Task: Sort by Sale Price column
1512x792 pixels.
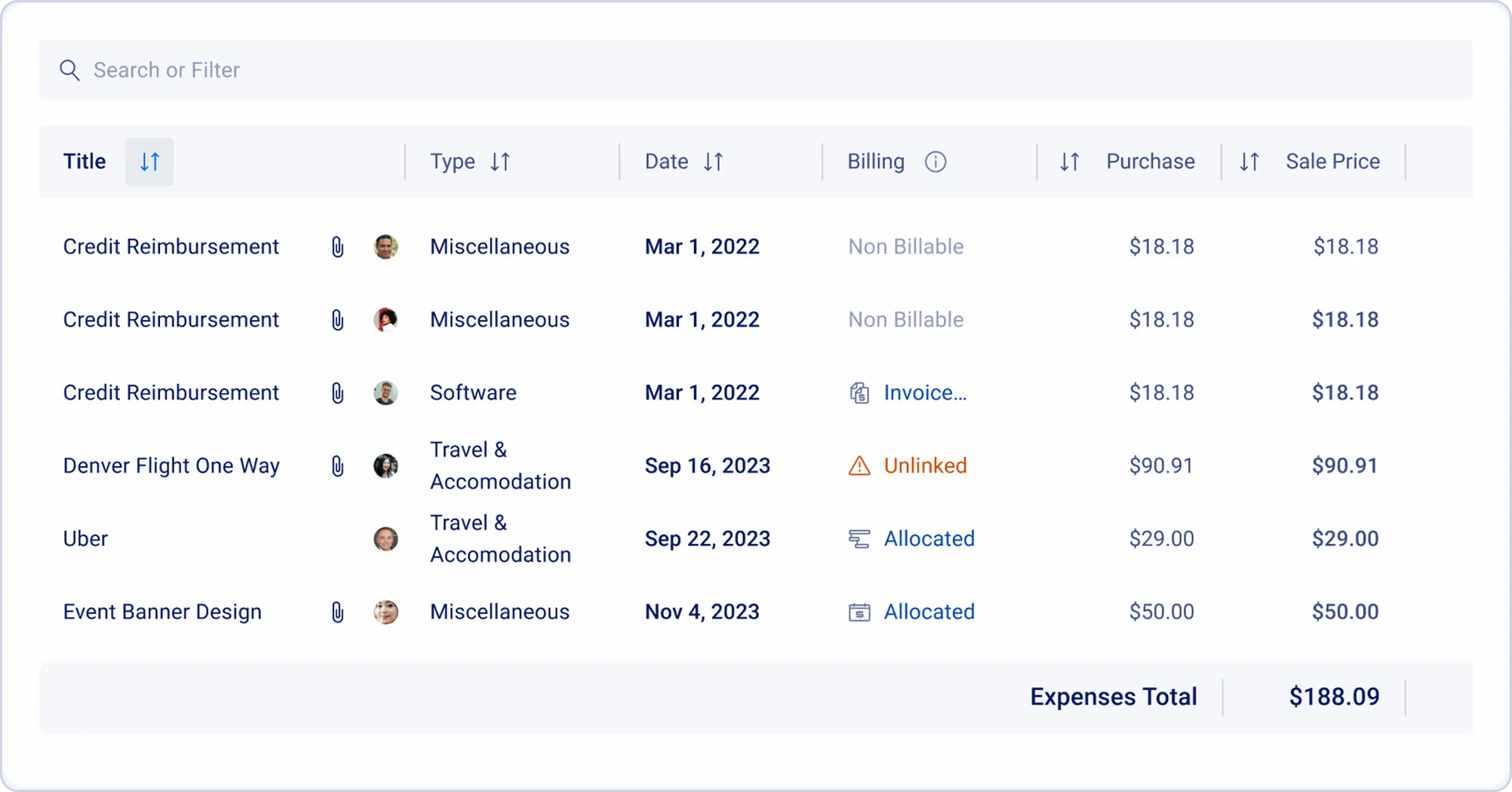Action: [x=1249, y=161]
